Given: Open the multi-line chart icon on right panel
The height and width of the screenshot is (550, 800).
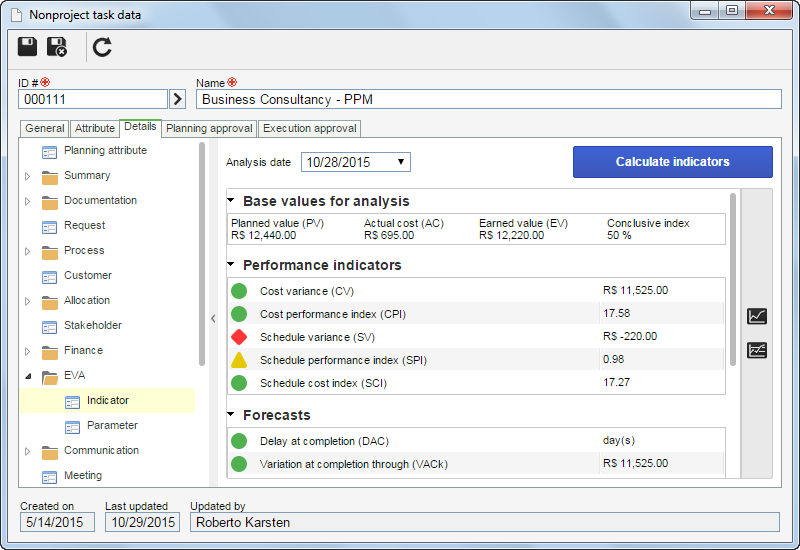Looking at the screenshot, I should click(757, 350).
